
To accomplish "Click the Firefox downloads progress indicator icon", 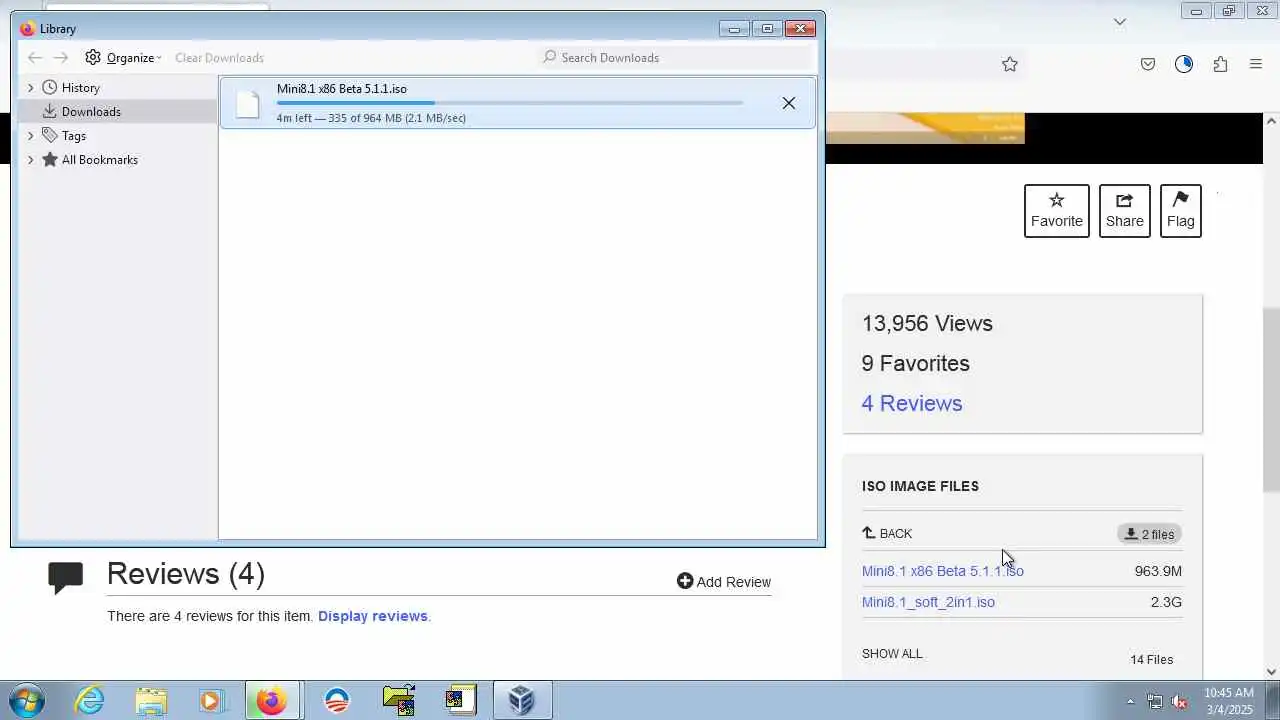I will click(1184, 64).
